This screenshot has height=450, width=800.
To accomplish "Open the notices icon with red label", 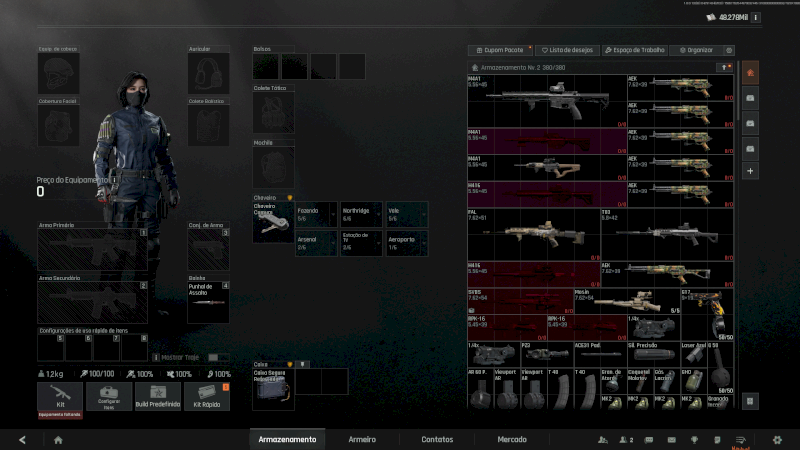I will pyautogui.click(x=741, y=440).
